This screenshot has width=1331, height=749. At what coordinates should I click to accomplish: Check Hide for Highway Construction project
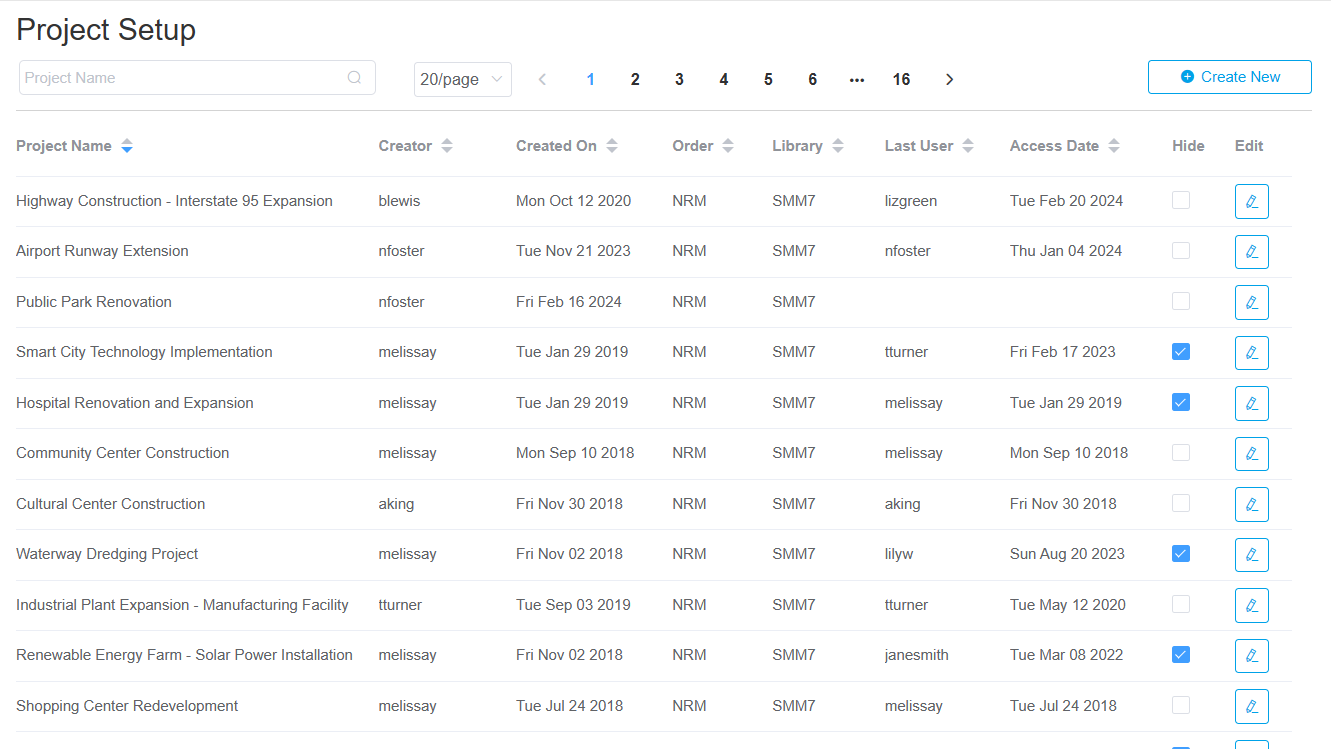point(1181,200)
